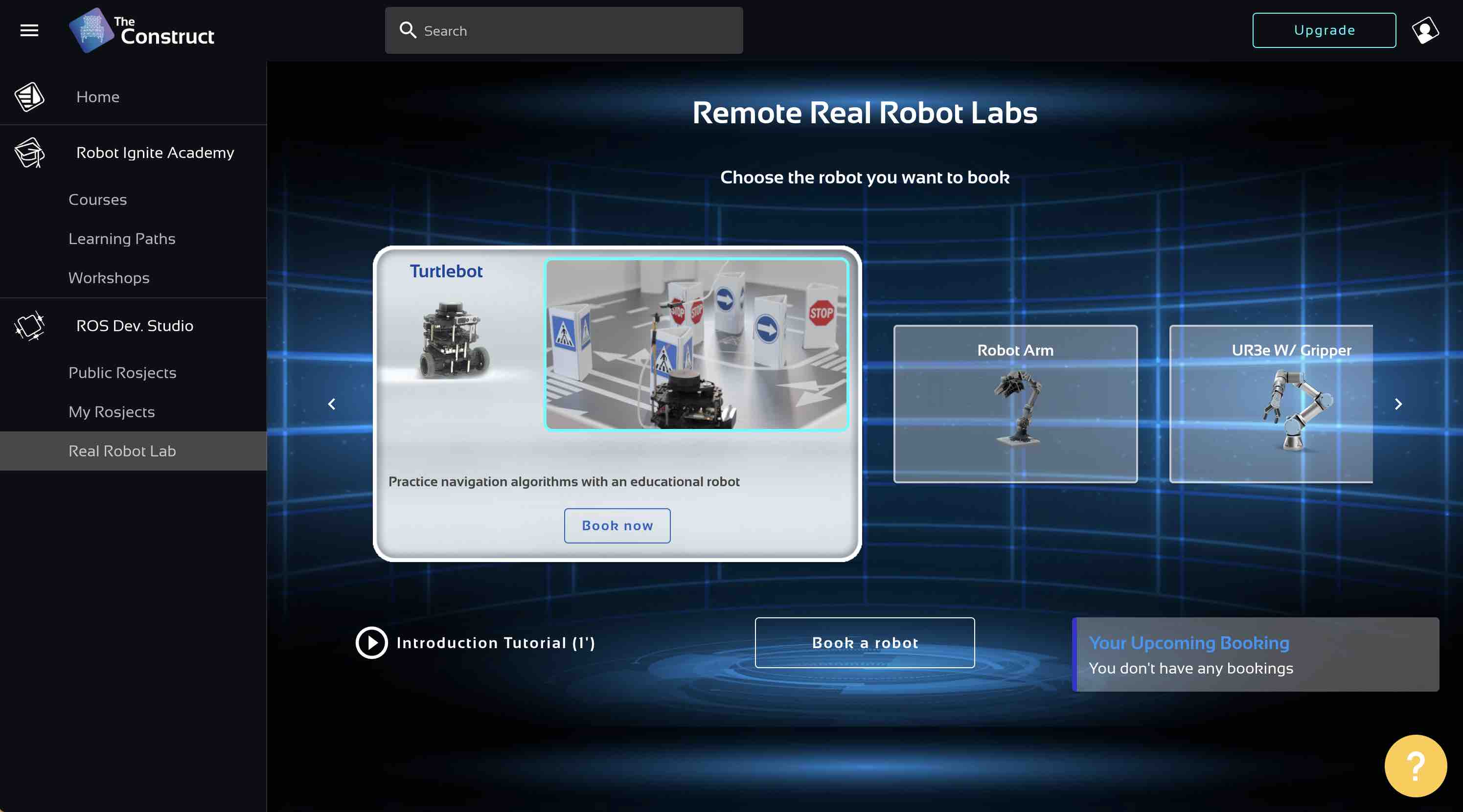Screen dimensions: 1463x812
Task: Open the user profile avatar icon
Action: coord(1425,31)
